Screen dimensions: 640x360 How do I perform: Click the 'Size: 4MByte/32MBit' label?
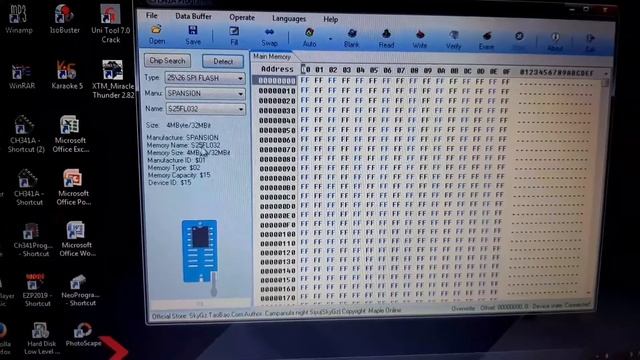pos(178,125)
